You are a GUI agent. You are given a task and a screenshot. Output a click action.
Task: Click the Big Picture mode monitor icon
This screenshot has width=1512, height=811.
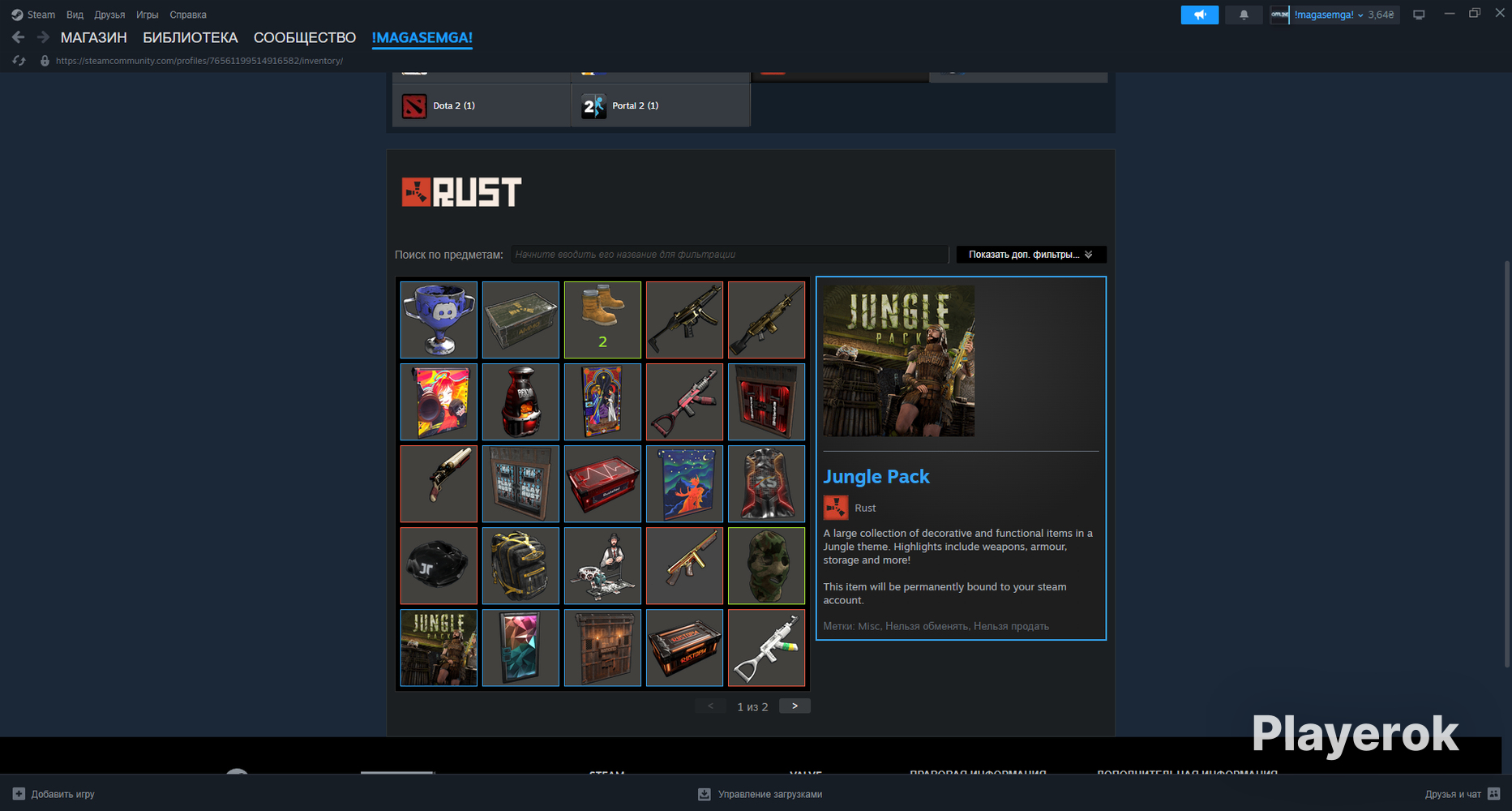(x=1419, y=15)
